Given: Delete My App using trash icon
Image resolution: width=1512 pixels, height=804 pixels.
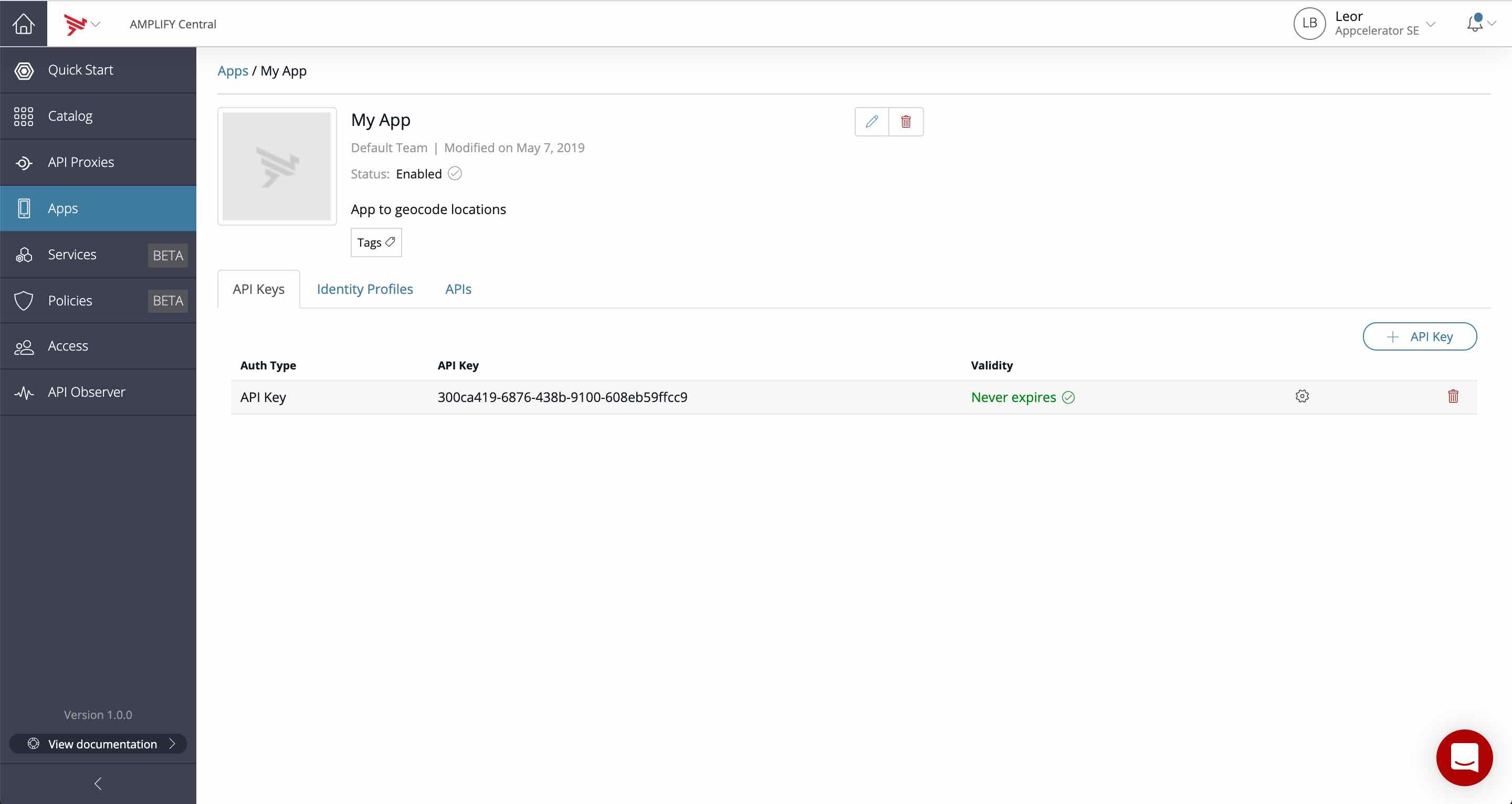Looking at the screenshot, I should [906, 121].
